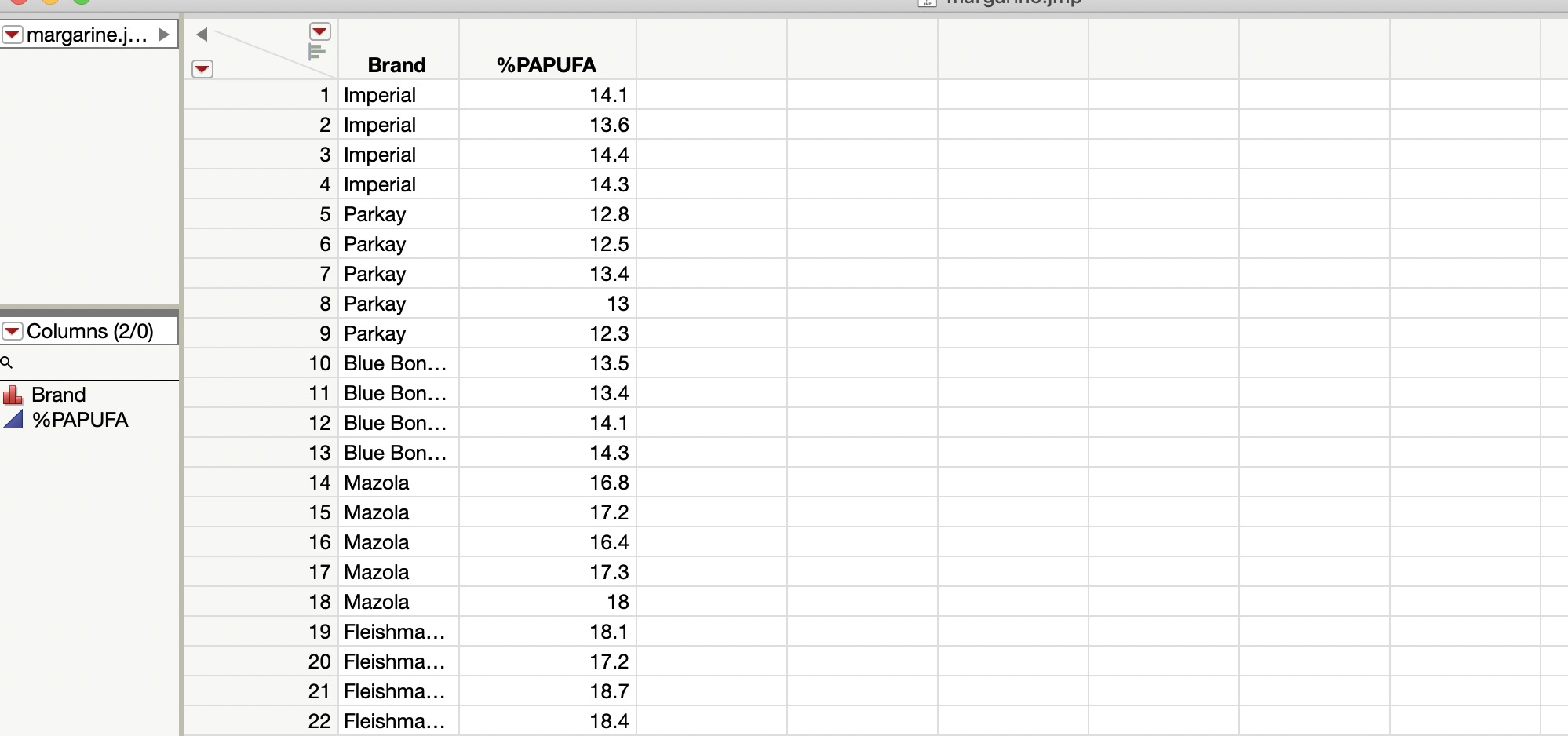
Task: Open the margarine.jmp table red triangle menu
Action: pyautogui.click(x=13, y=35)
